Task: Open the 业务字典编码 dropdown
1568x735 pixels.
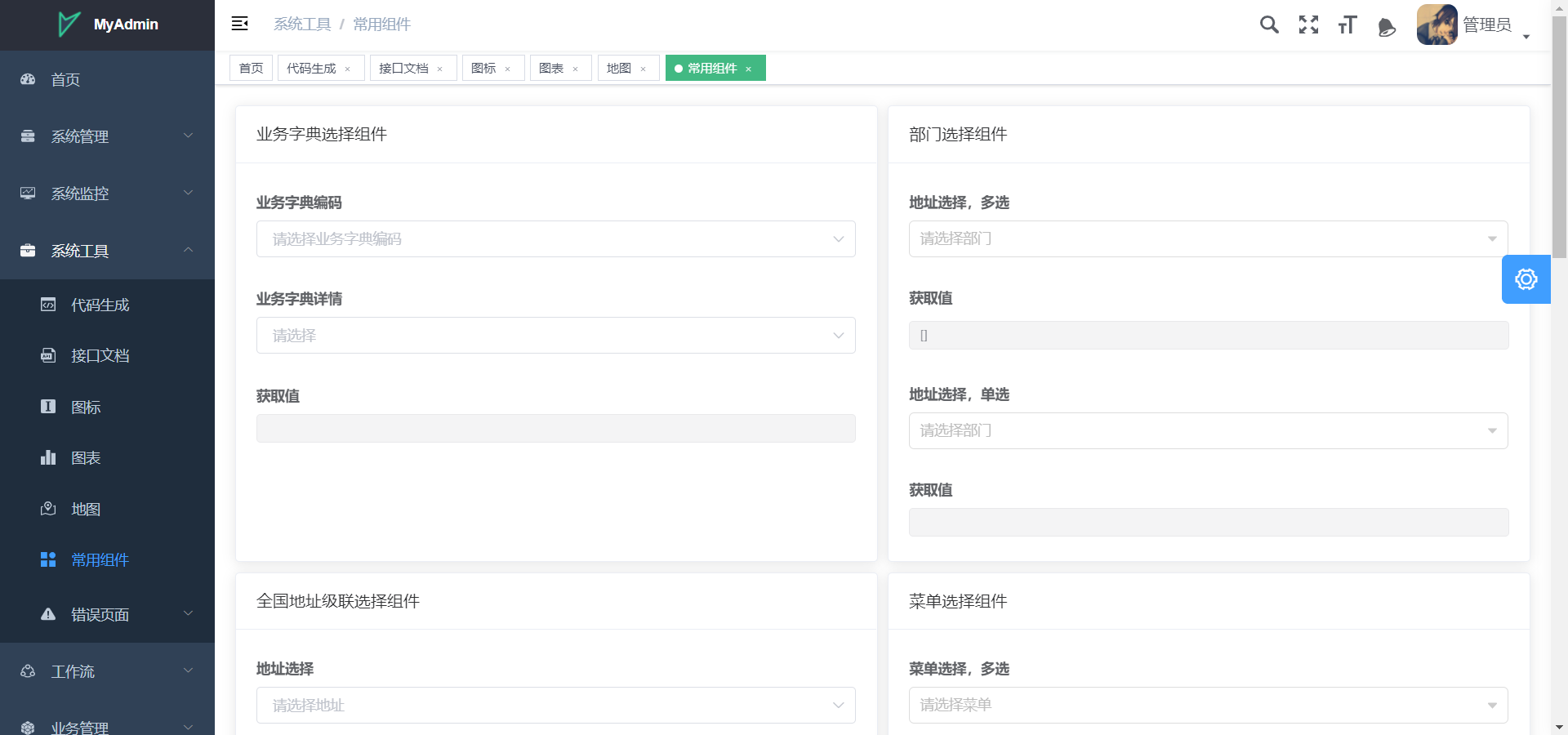Action: [556, 239]
